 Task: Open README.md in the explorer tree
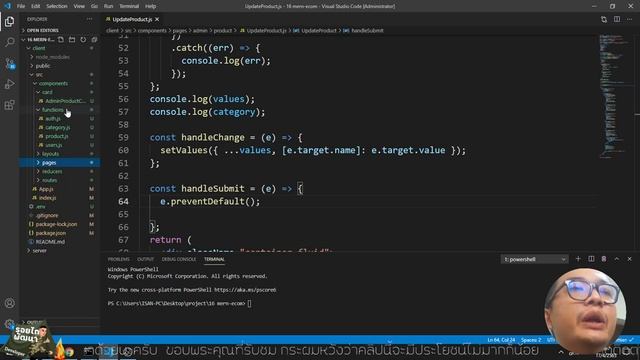point(50,242)
